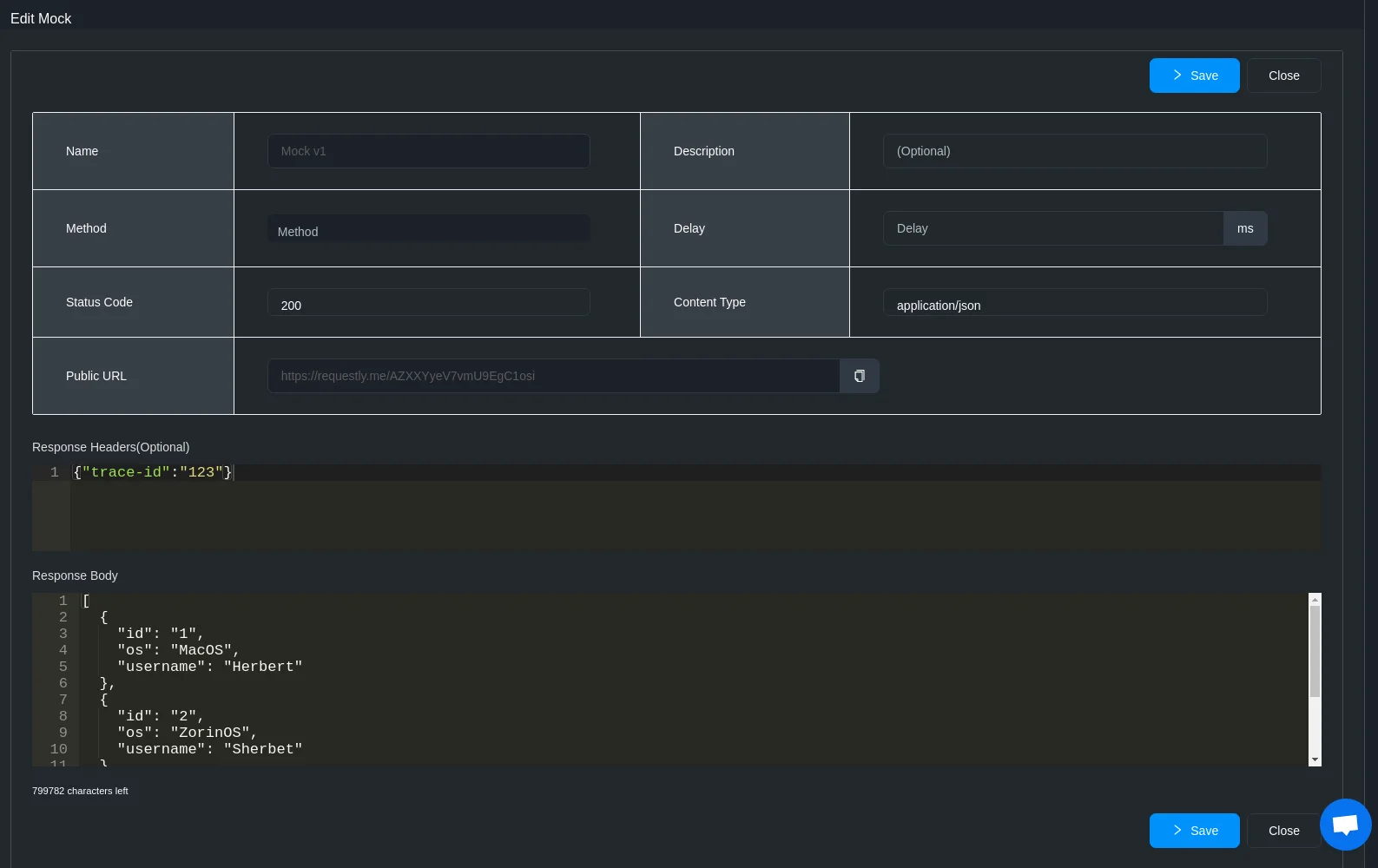Click the Public URL text field
This screenshot has width=1378, height=868.
tap(553, 376)
